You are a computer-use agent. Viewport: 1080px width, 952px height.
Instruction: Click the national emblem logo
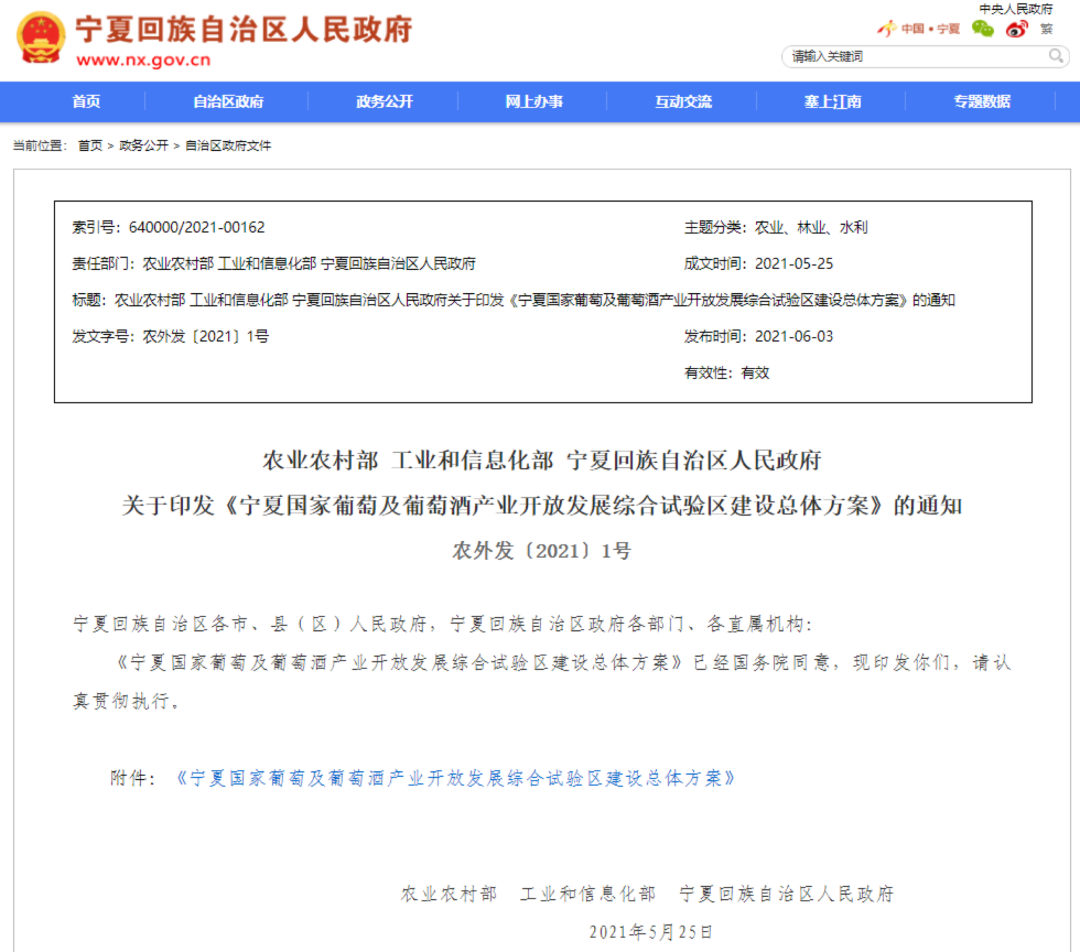click(40, 37)
